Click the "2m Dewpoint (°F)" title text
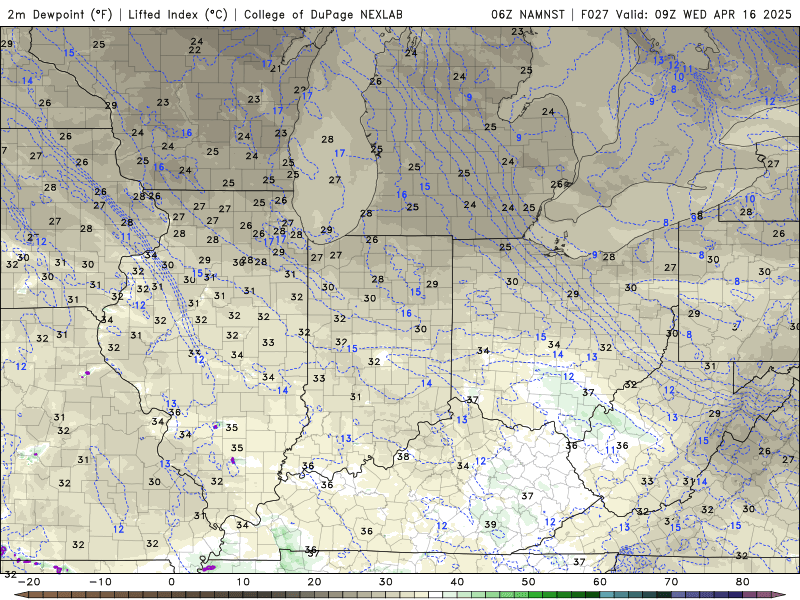Viewport: 800px width, 600px height. (60, 15)
